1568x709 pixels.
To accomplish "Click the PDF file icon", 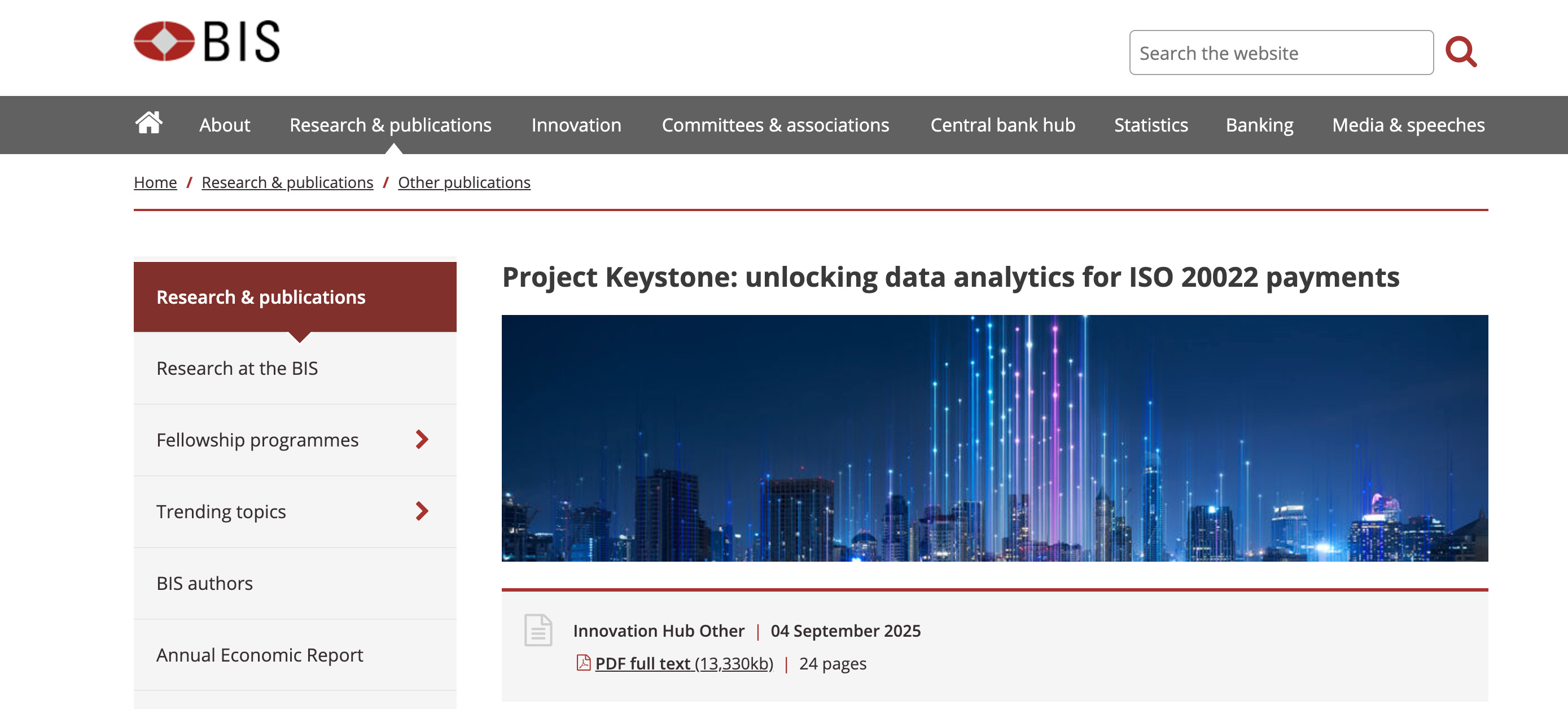I will click(x=583, y=663).
